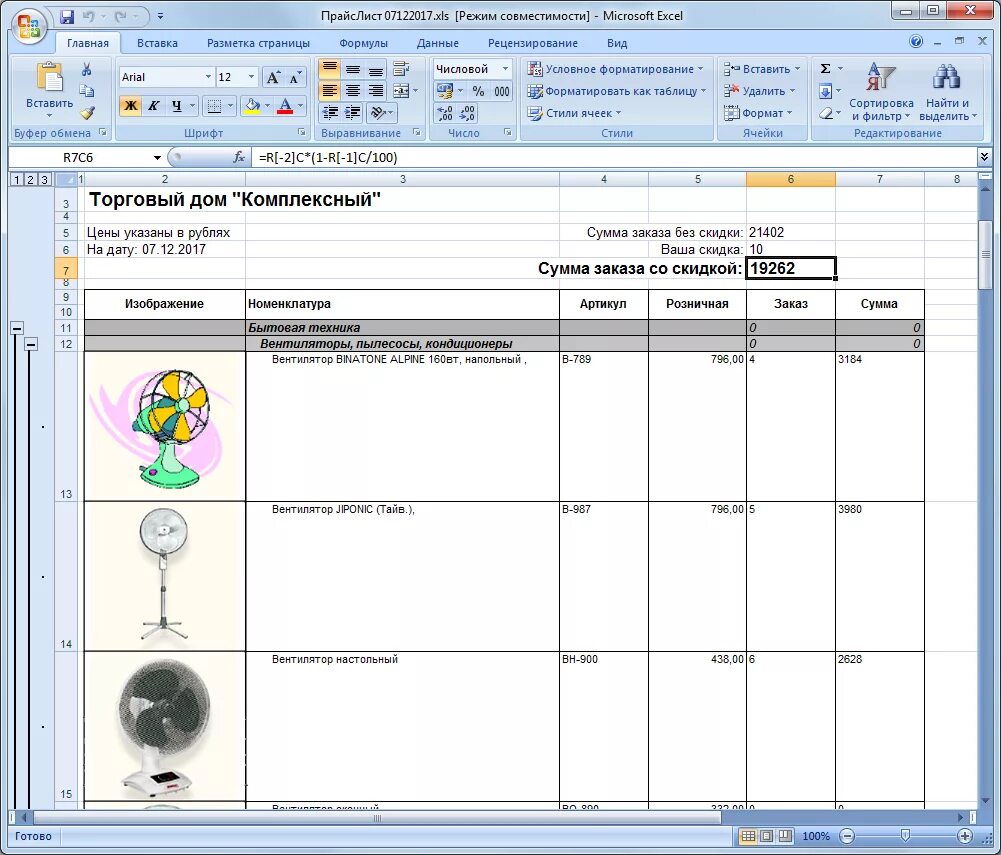Click the Copy icon
Screen dimensions: 1001x855
click(x=87, y=91)
